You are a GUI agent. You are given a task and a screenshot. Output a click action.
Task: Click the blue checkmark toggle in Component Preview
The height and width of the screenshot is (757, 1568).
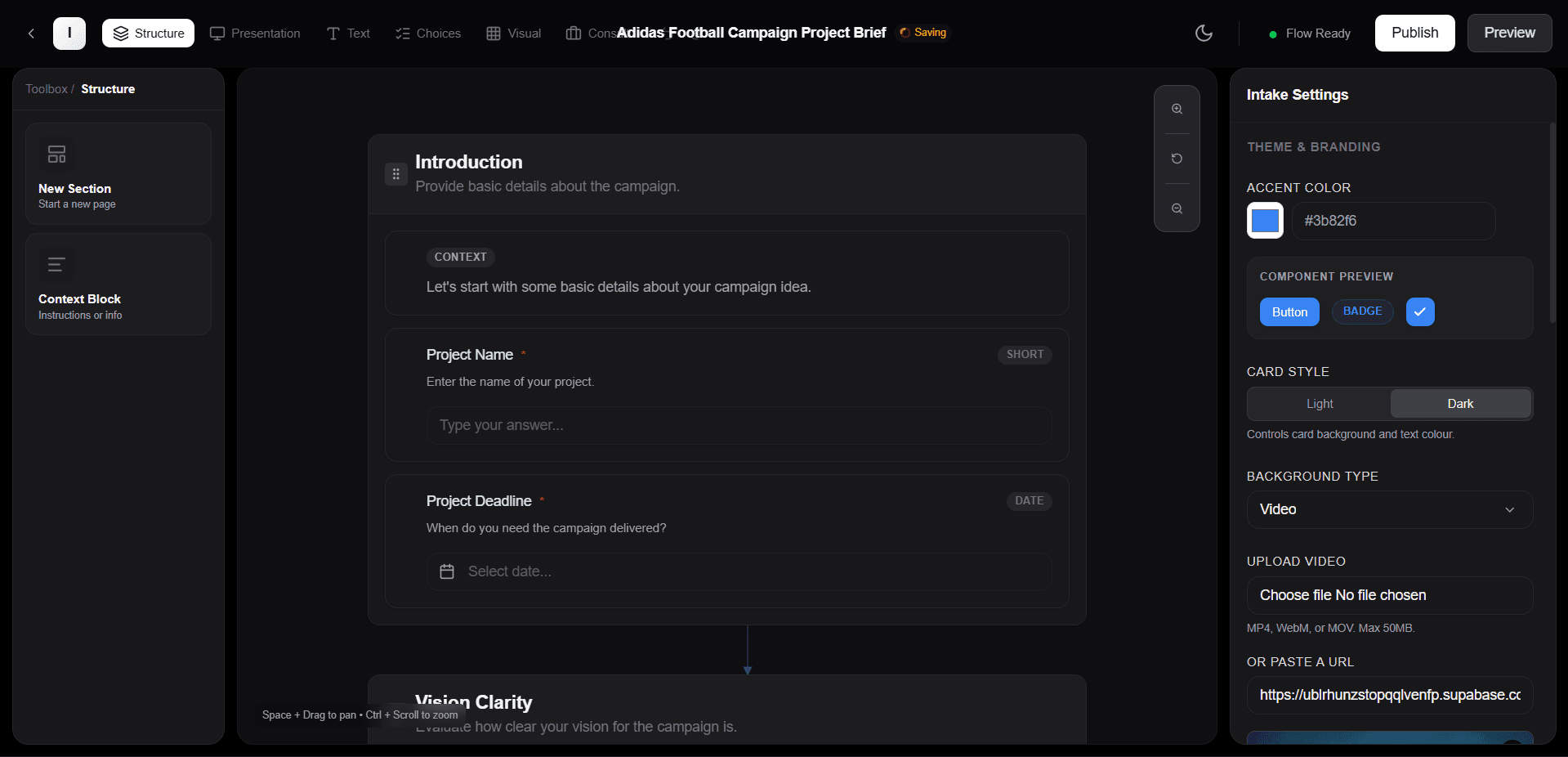point(1419,311)
